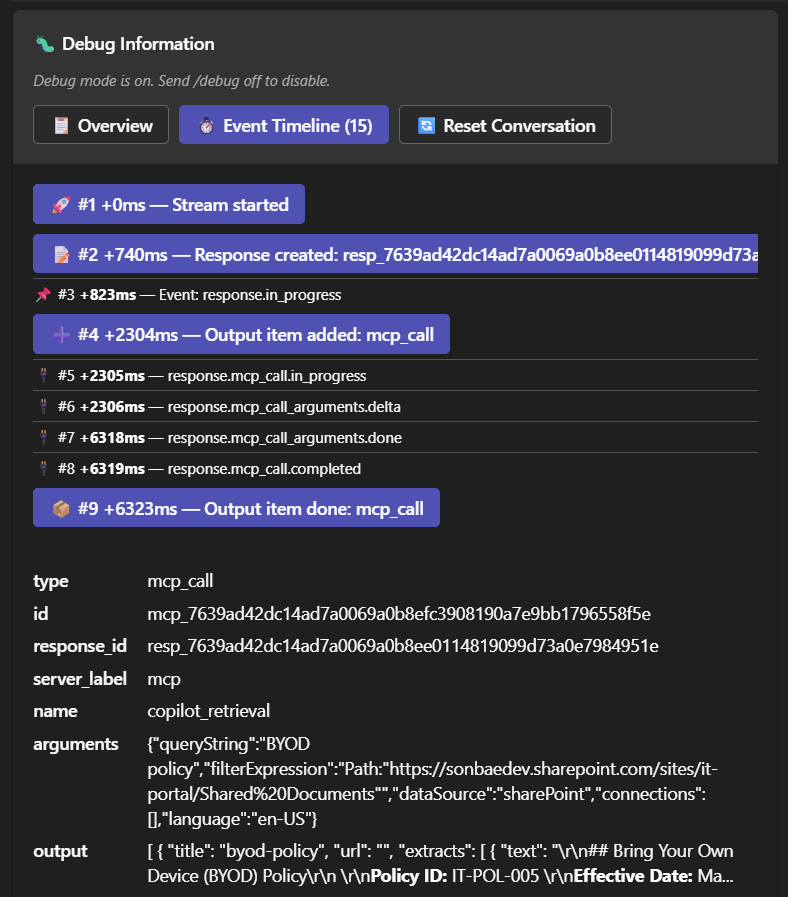Click the stopwatch icon on Event Timeline
The image size is (788, 897).
(204, 126)
